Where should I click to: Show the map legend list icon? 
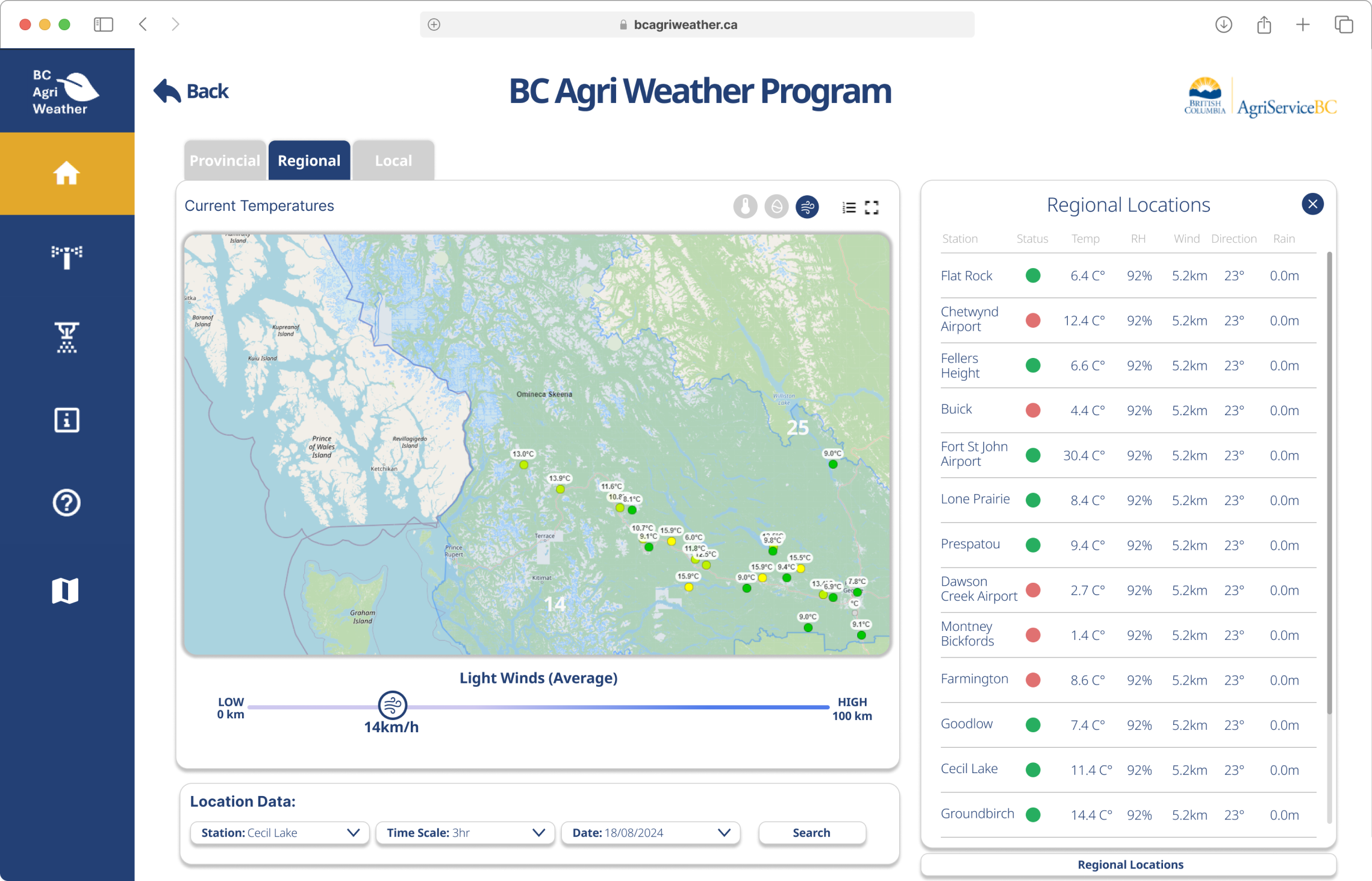tap(849, 208)
